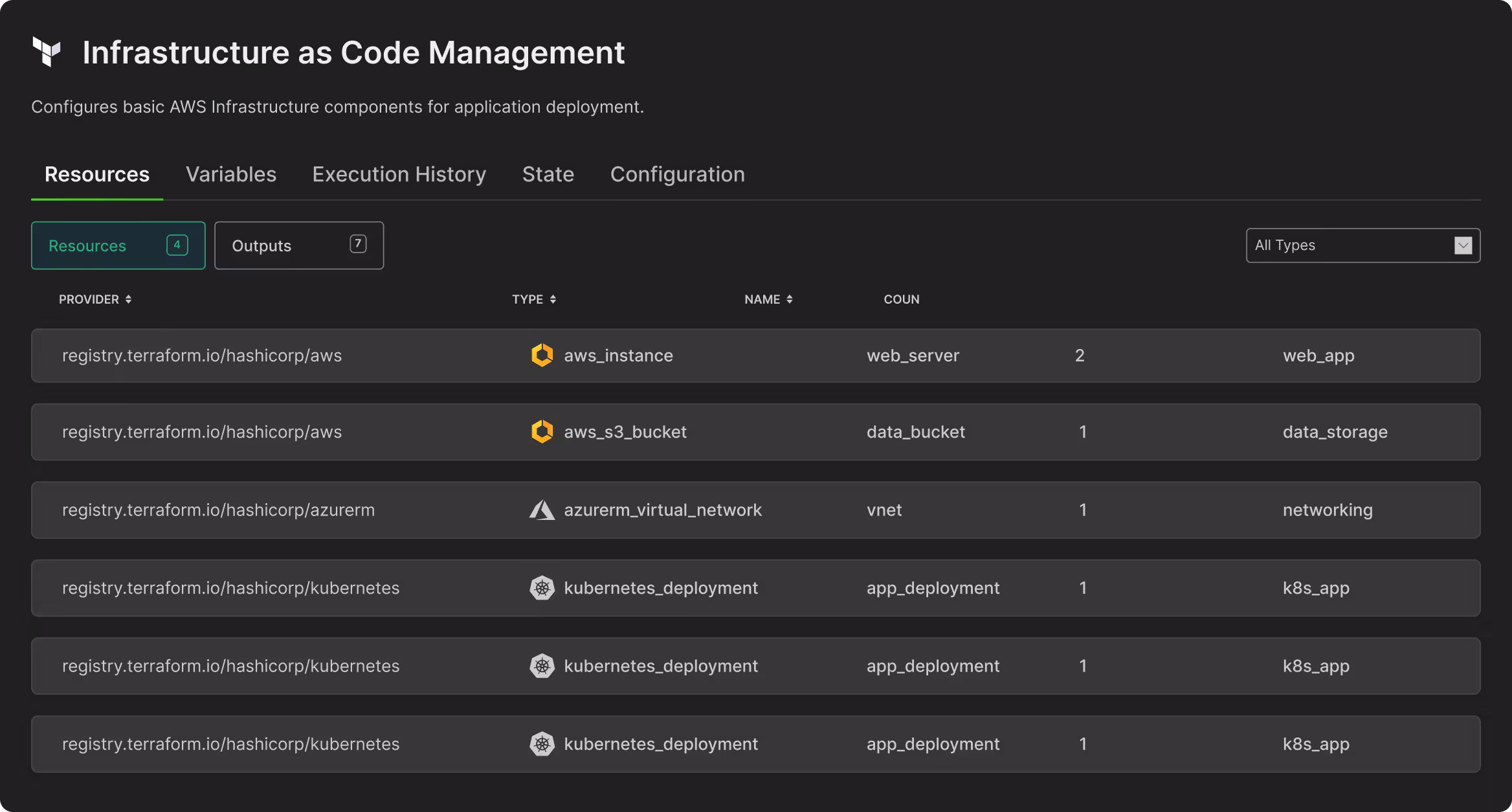This screenshot has width=1512, height=812.
Task: Click the Configures basic AWS Infrastructure description
Action: (x=337, y=107)
